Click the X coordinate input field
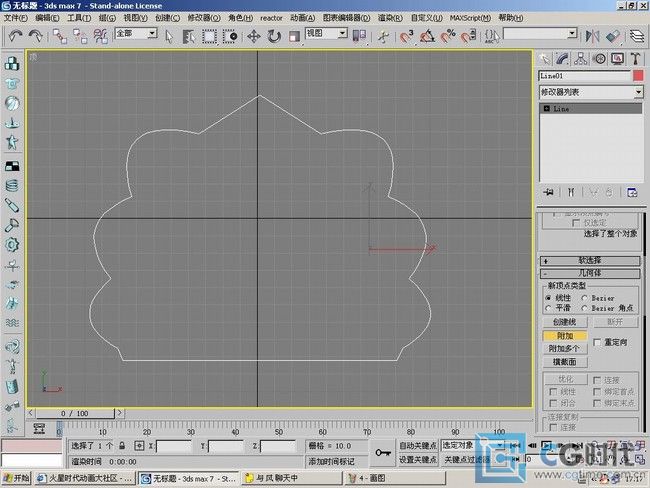 (174, 446)
